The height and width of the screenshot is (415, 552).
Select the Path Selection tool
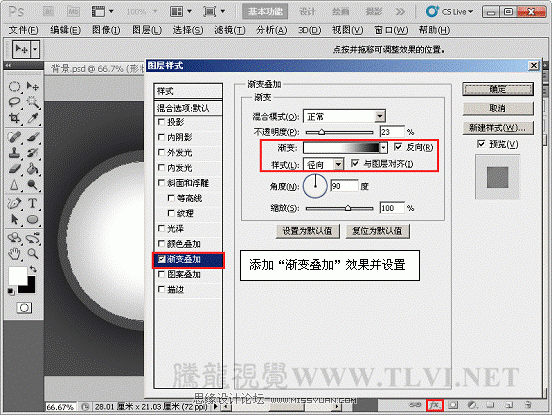coord(14,219)
